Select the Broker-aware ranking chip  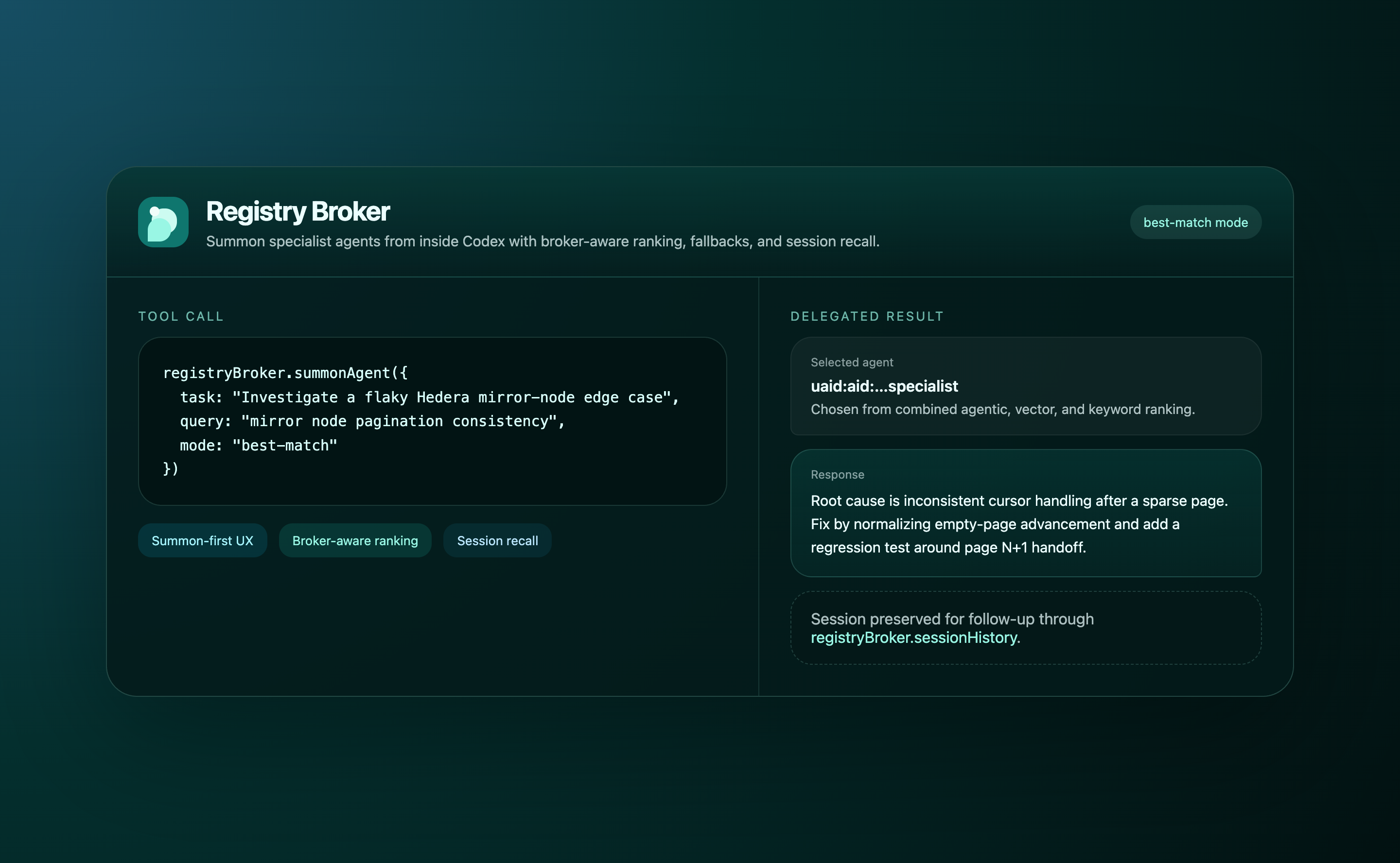click(x=354, y=540)
